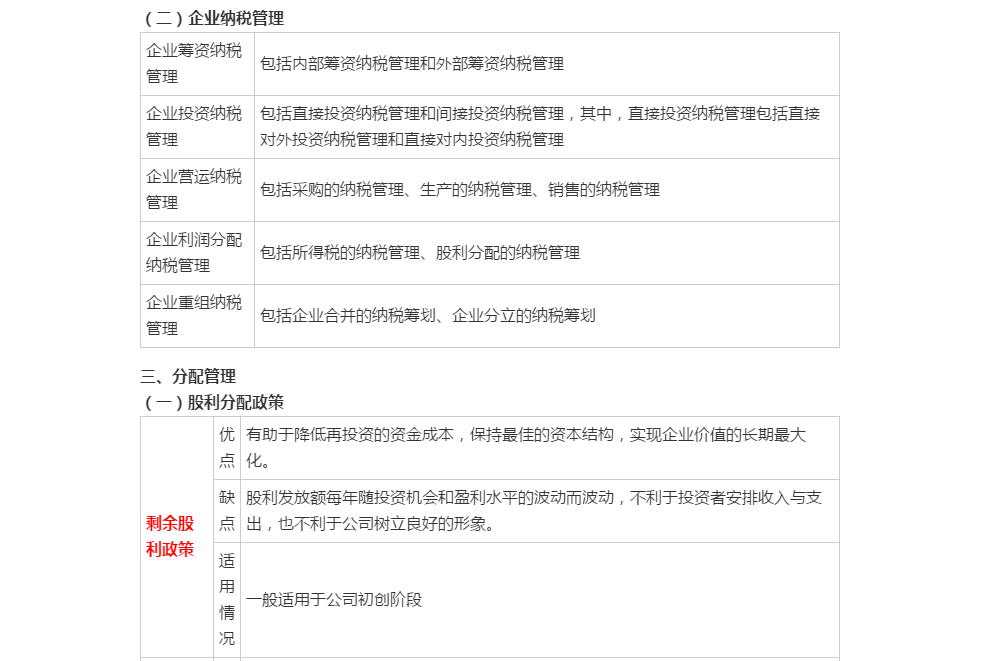Image resolution: width=983 pixels, height=661 pixels.
Task: Select the cell 企业营运纳税管理
Action: coord(194,189)
